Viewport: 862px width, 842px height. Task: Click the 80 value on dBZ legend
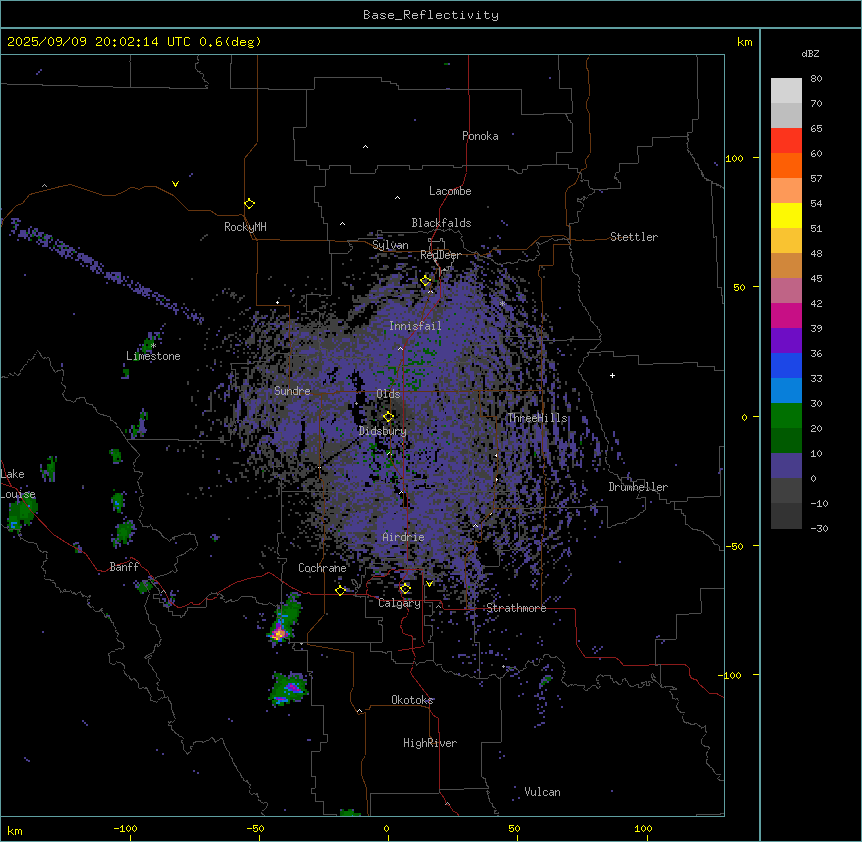[816, 79]
